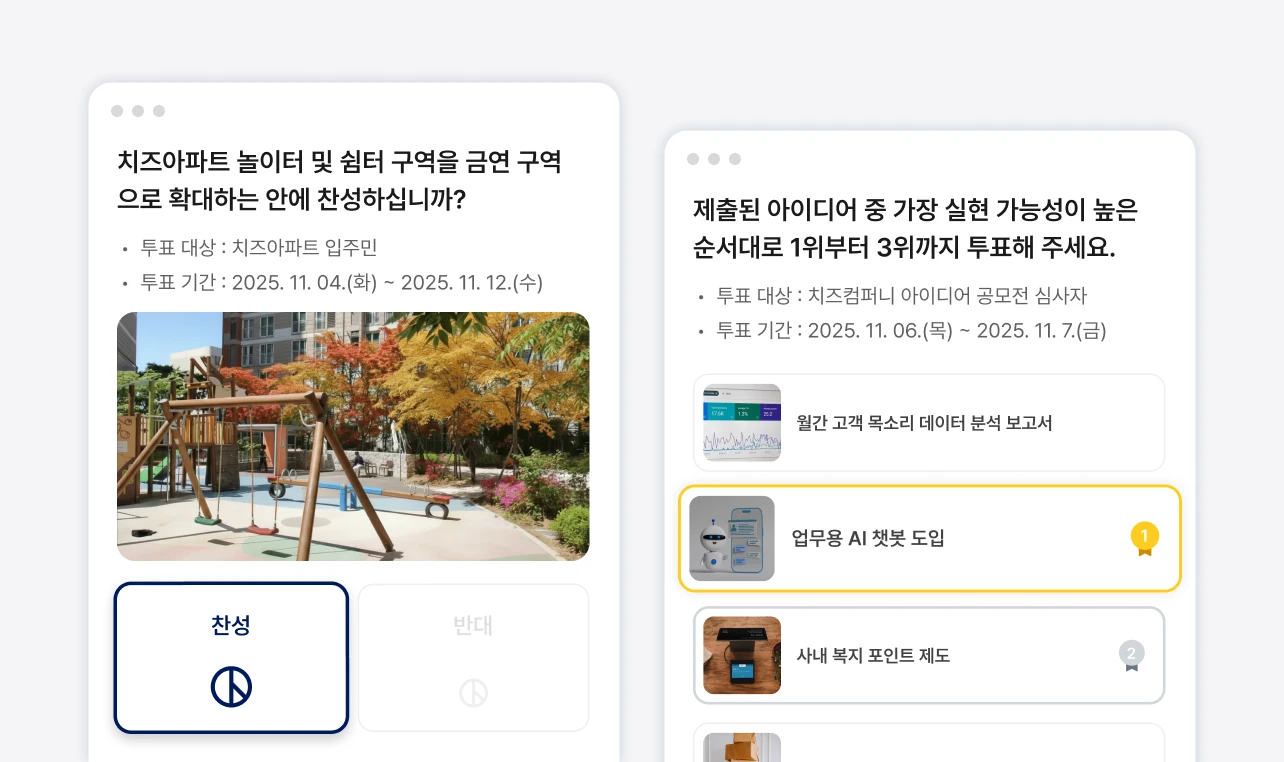
Task: Click the 사내 복지 포인트 제도 thumbnail image
Action: [x=741, y=655]
